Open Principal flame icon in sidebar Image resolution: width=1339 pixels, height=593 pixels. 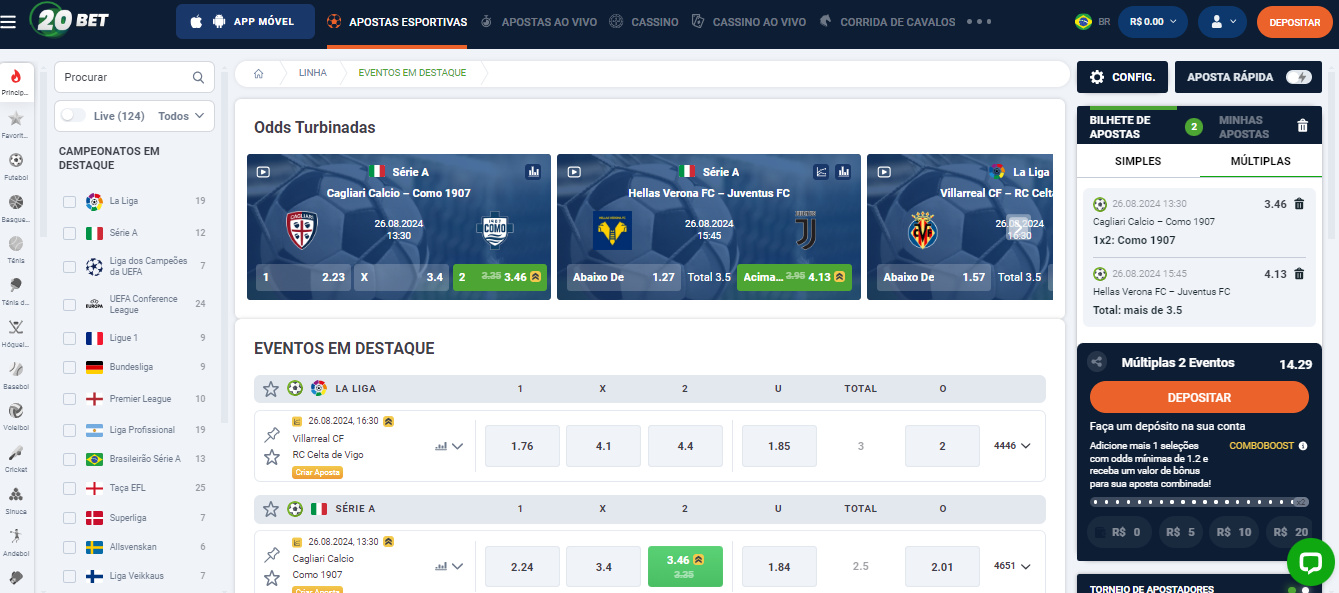16,77
